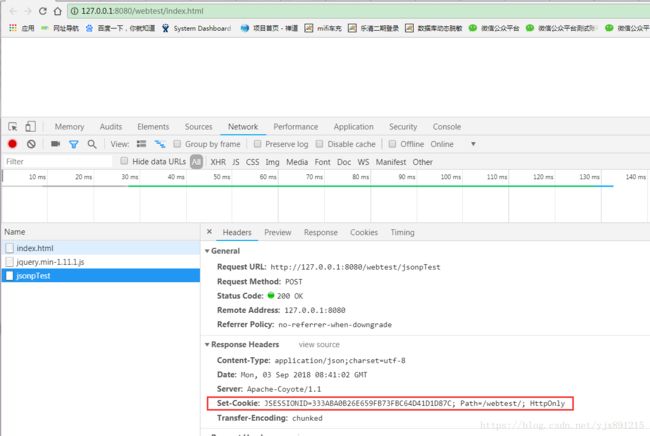The width and height of the screenshot is (650, 436).
Task: Open the System Dashboard bookmark
Action: pyautogui.click(x=196, y=28)
